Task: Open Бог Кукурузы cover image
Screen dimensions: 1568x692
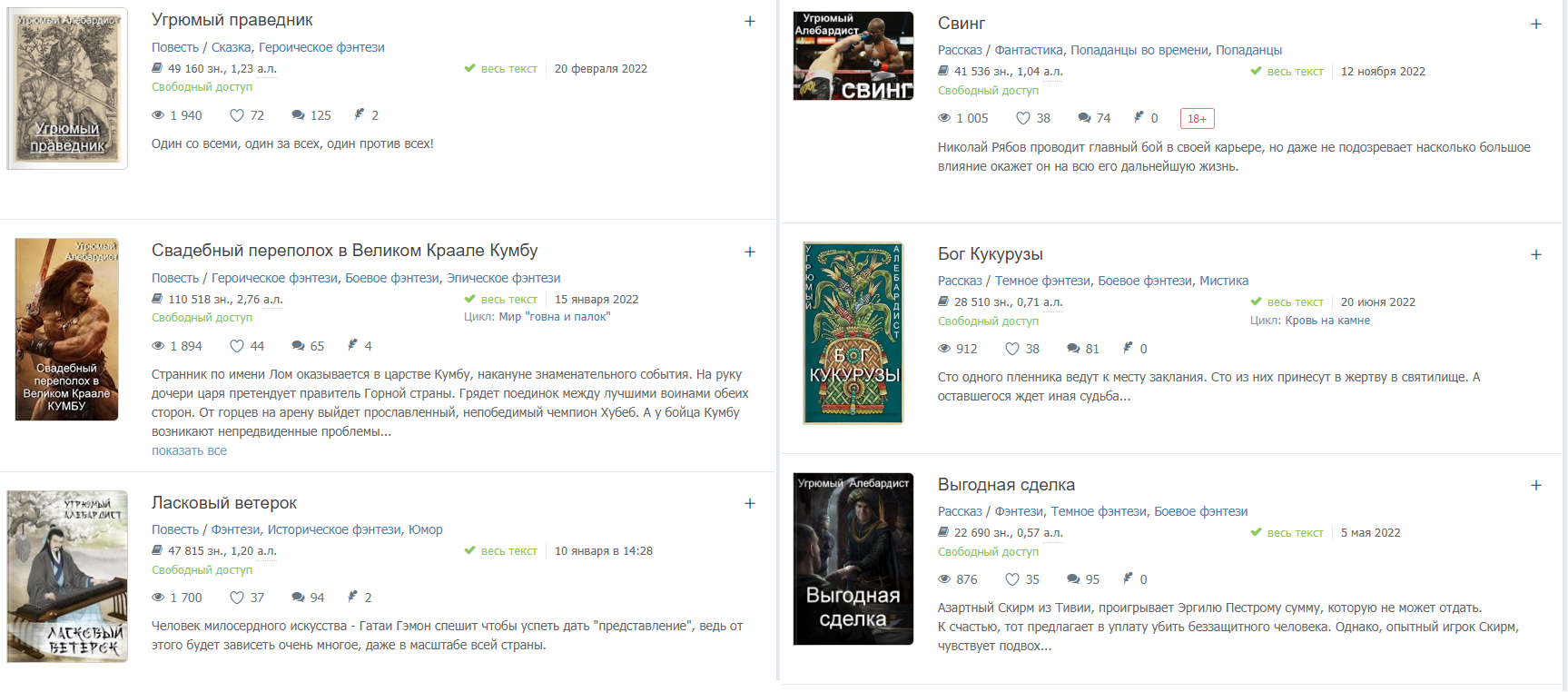Action: (x=853, y=333)
